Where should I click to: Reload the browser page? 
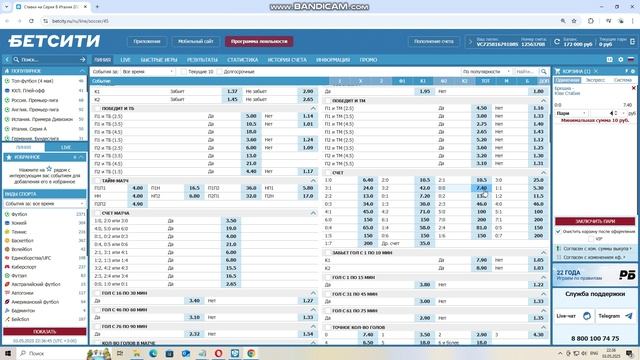(31, 21)
